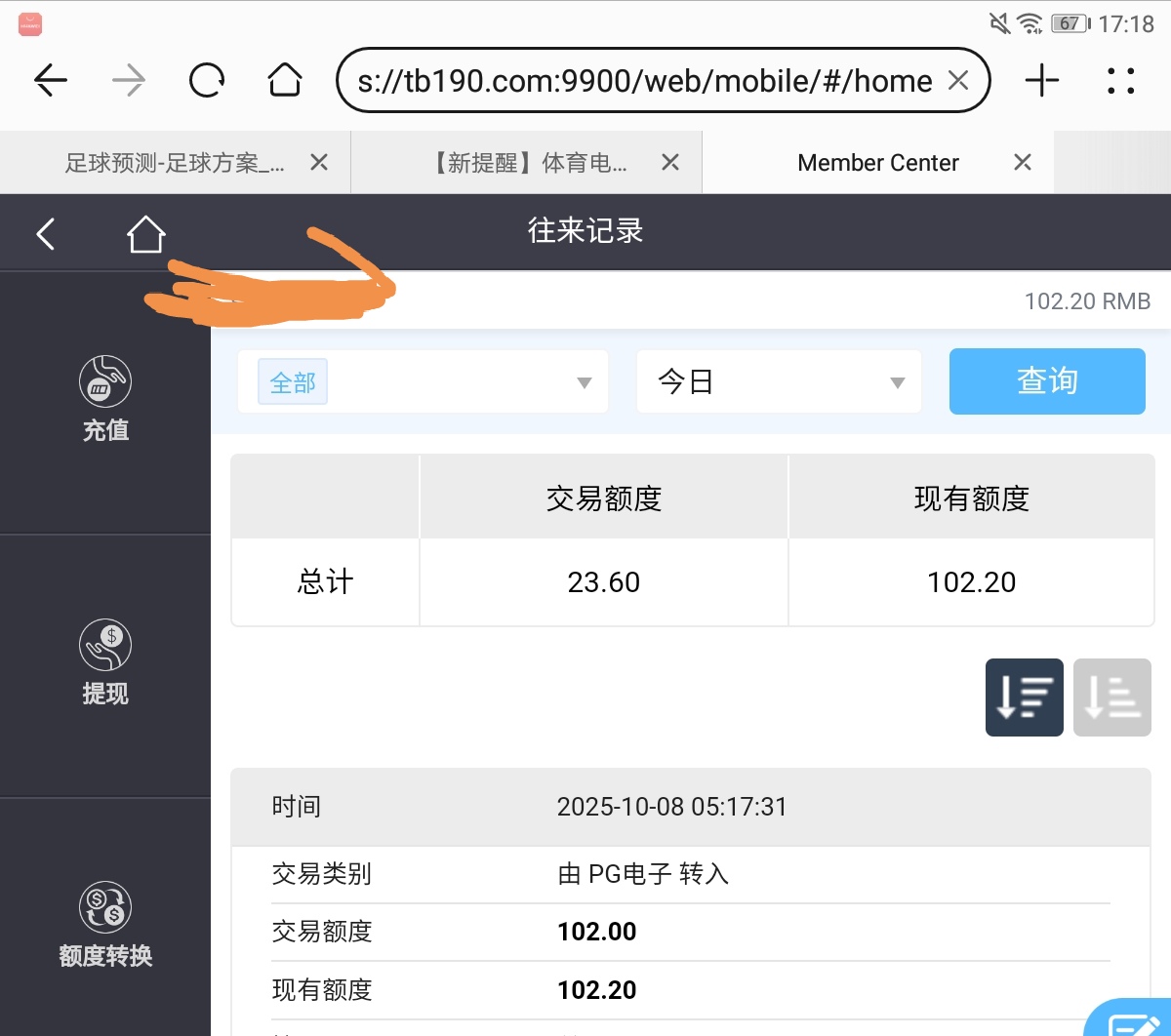Screen dimensions: 1171x1036
Task: Open the 今日 date range dropdown
Action: click(x=779, y=382)
